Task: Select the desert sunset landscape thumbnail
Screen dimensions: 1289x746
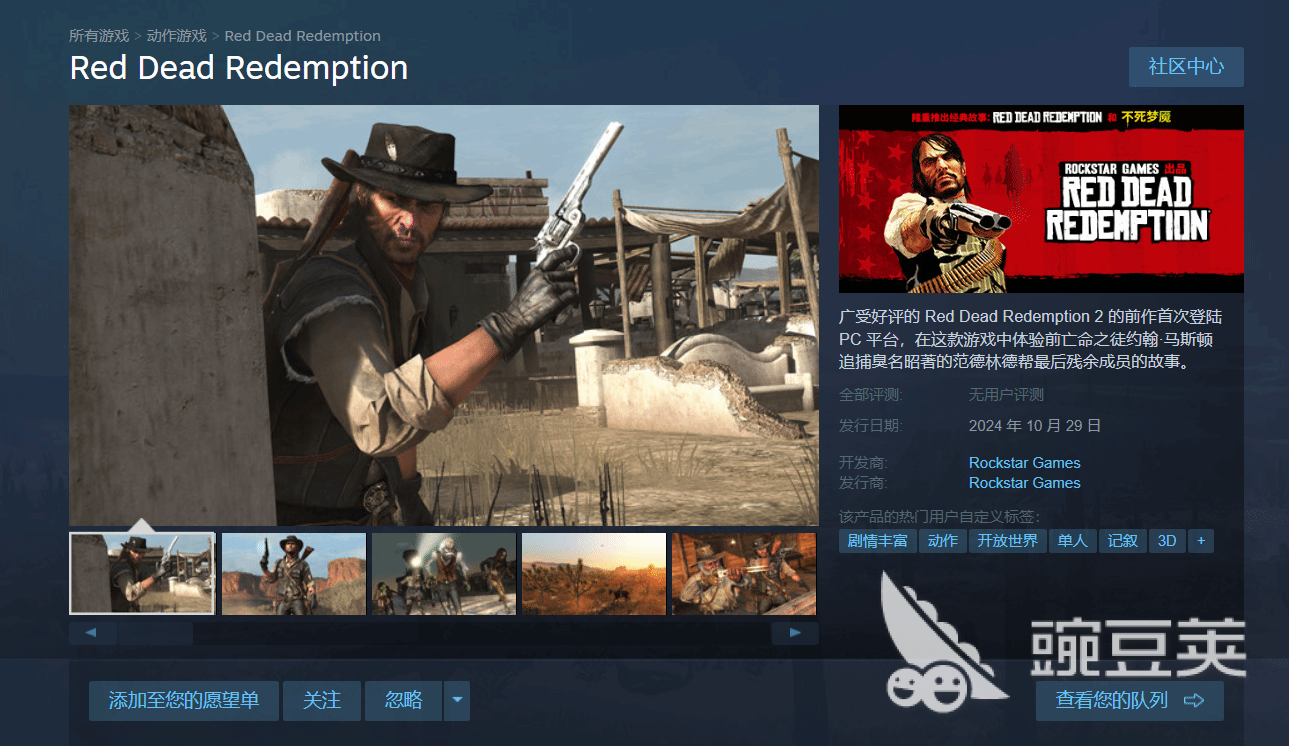Action: click(594, 573)
